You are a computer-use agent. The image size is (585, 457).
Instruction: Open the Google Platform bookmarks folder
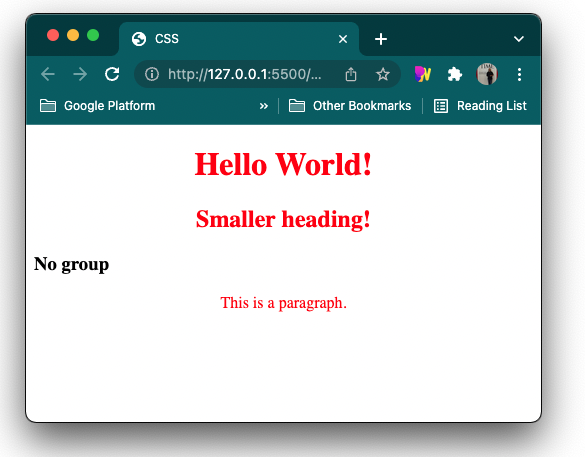[97, 106]
